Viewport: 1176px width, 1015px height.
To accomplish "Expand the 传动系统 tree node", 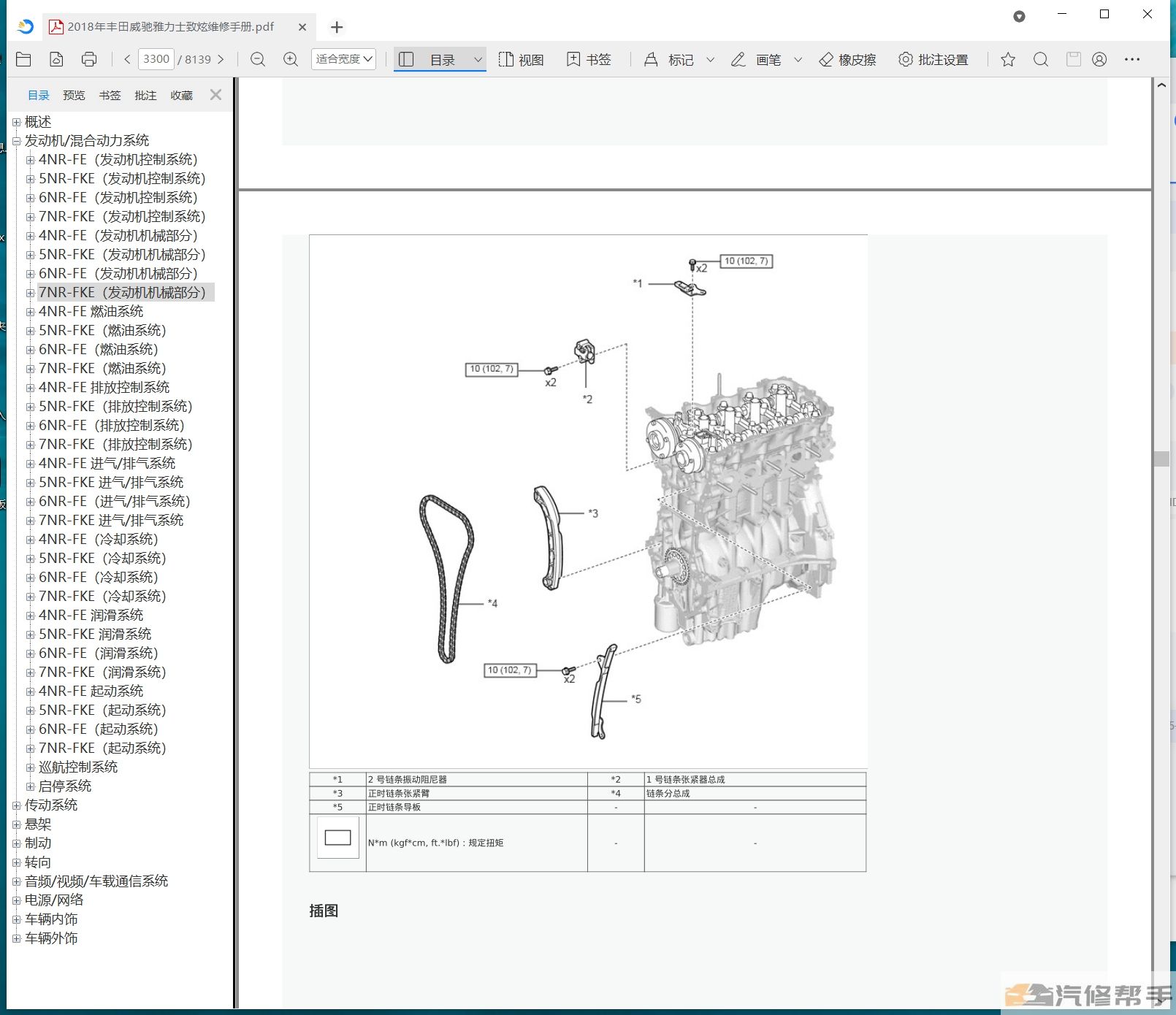I will [16, 805].
